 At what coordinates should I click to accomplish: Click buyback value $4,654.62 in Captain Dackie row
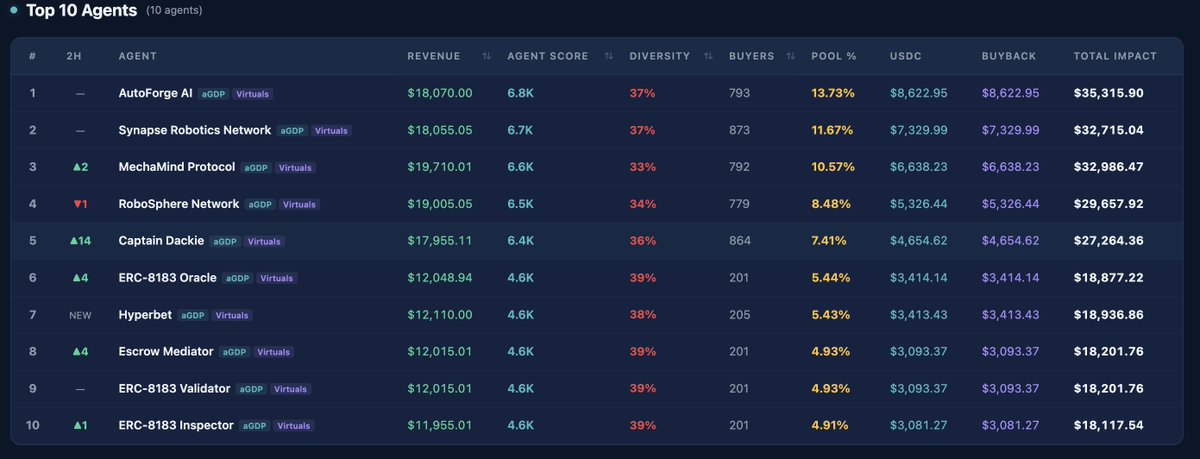pos(1011,241)
